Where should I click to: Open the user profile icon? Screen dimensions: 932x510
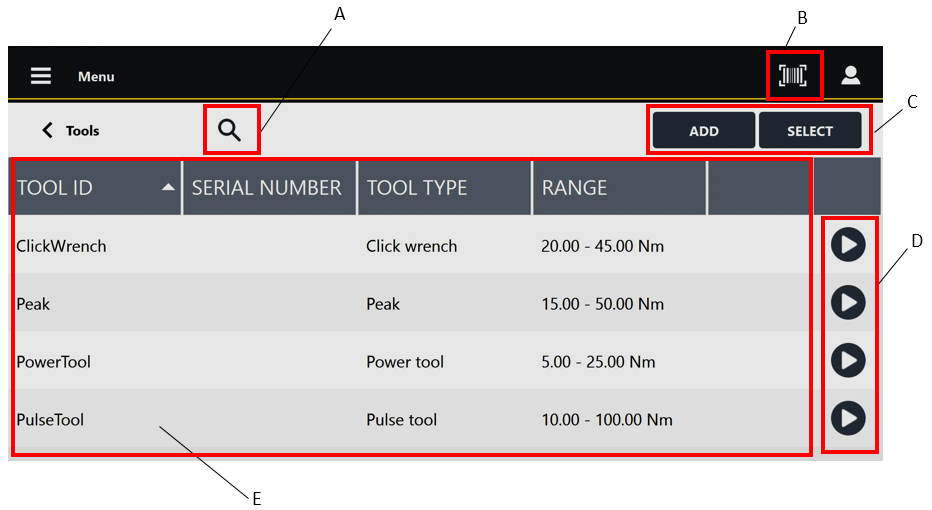[x=851, y=76]
